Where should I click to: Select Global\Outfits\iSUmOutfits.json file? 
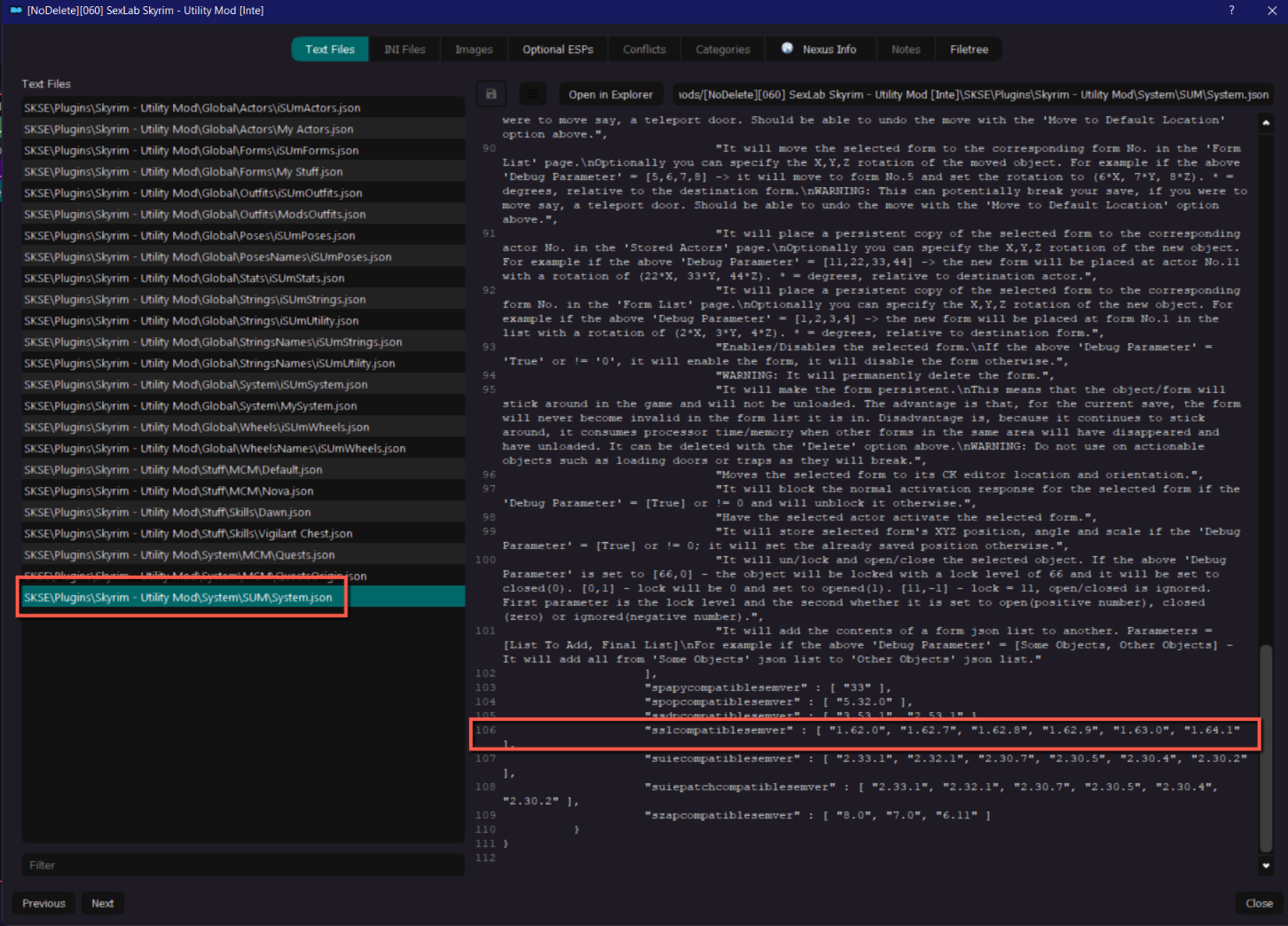(243, 192)
